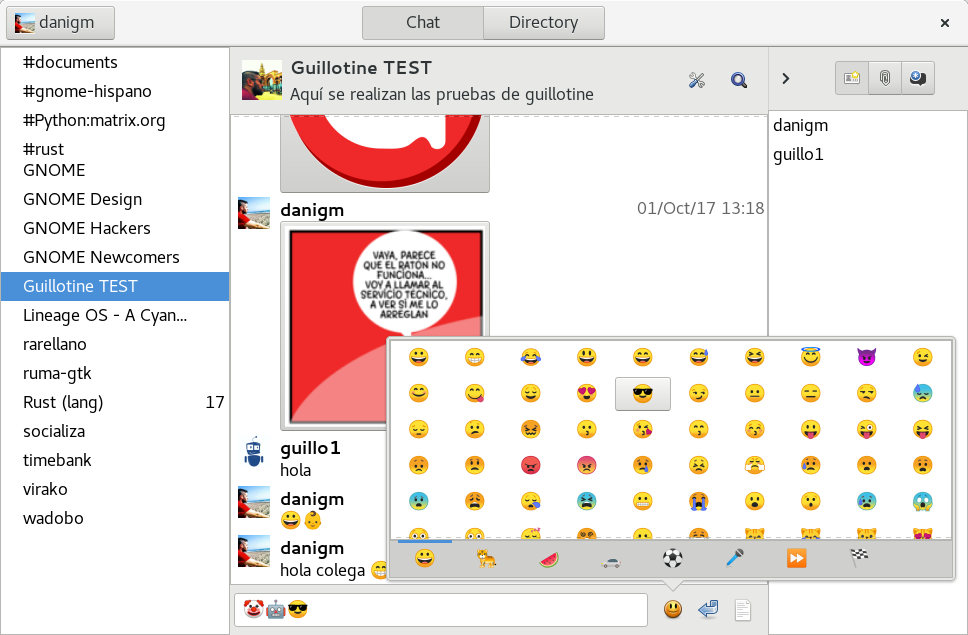968x635 pixels.
Task: Select the Guillotine TEST room
Action: click(x=115, y=286)
